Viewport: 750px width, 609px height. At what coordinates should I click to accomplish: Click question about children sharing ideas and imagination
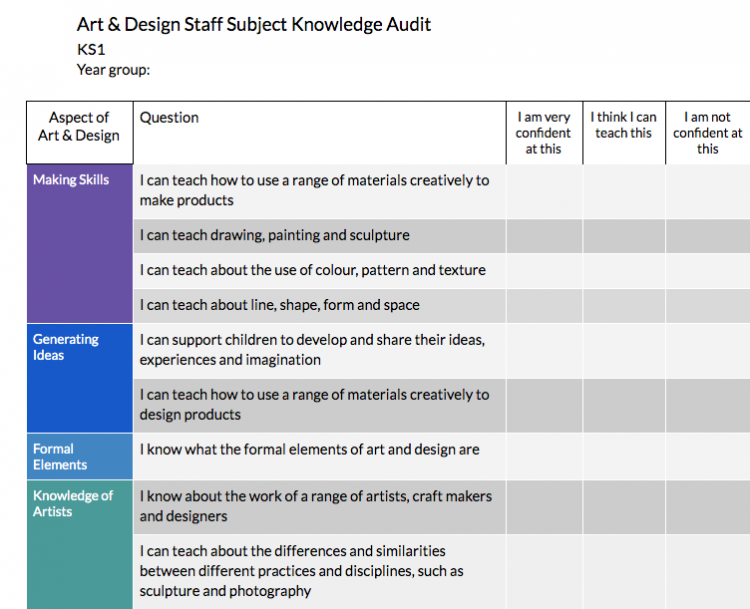click(320, 351)
